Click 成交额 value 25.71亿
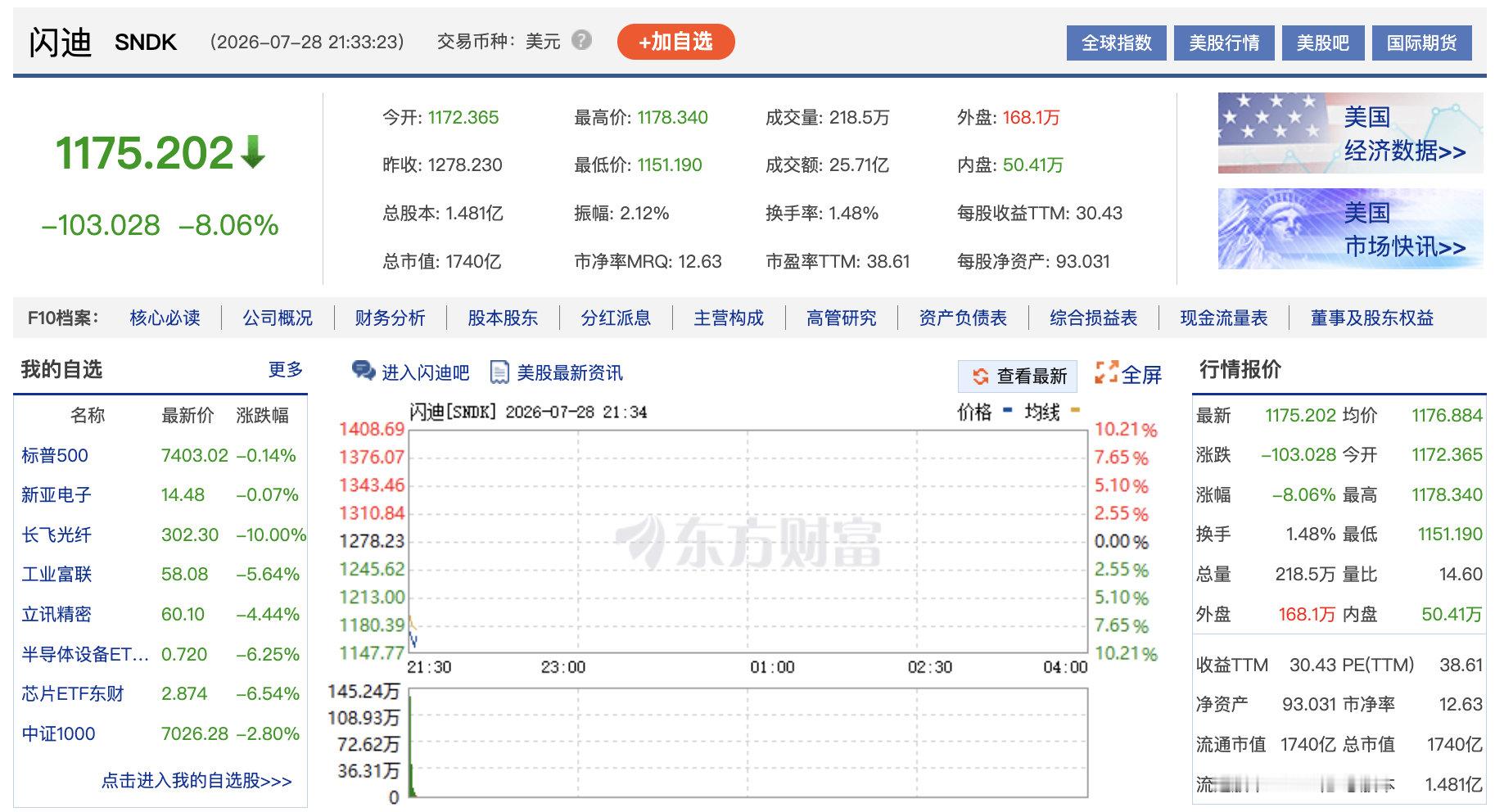1495x812 pixels. click(859, 165)
